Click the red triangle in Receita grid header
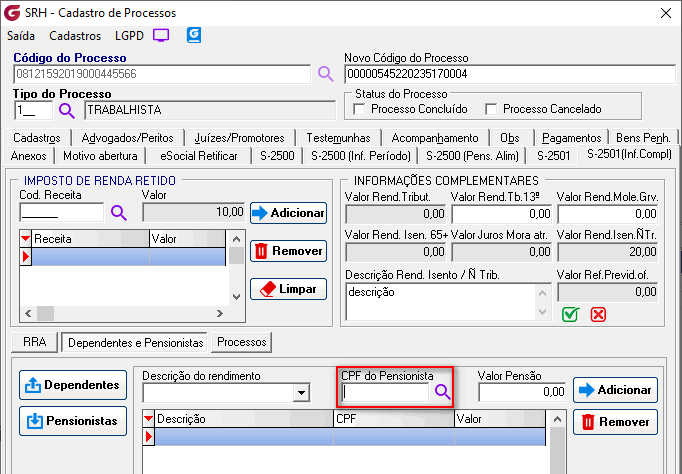The width and height of the screenshot is (682, 474). (26, 239)
